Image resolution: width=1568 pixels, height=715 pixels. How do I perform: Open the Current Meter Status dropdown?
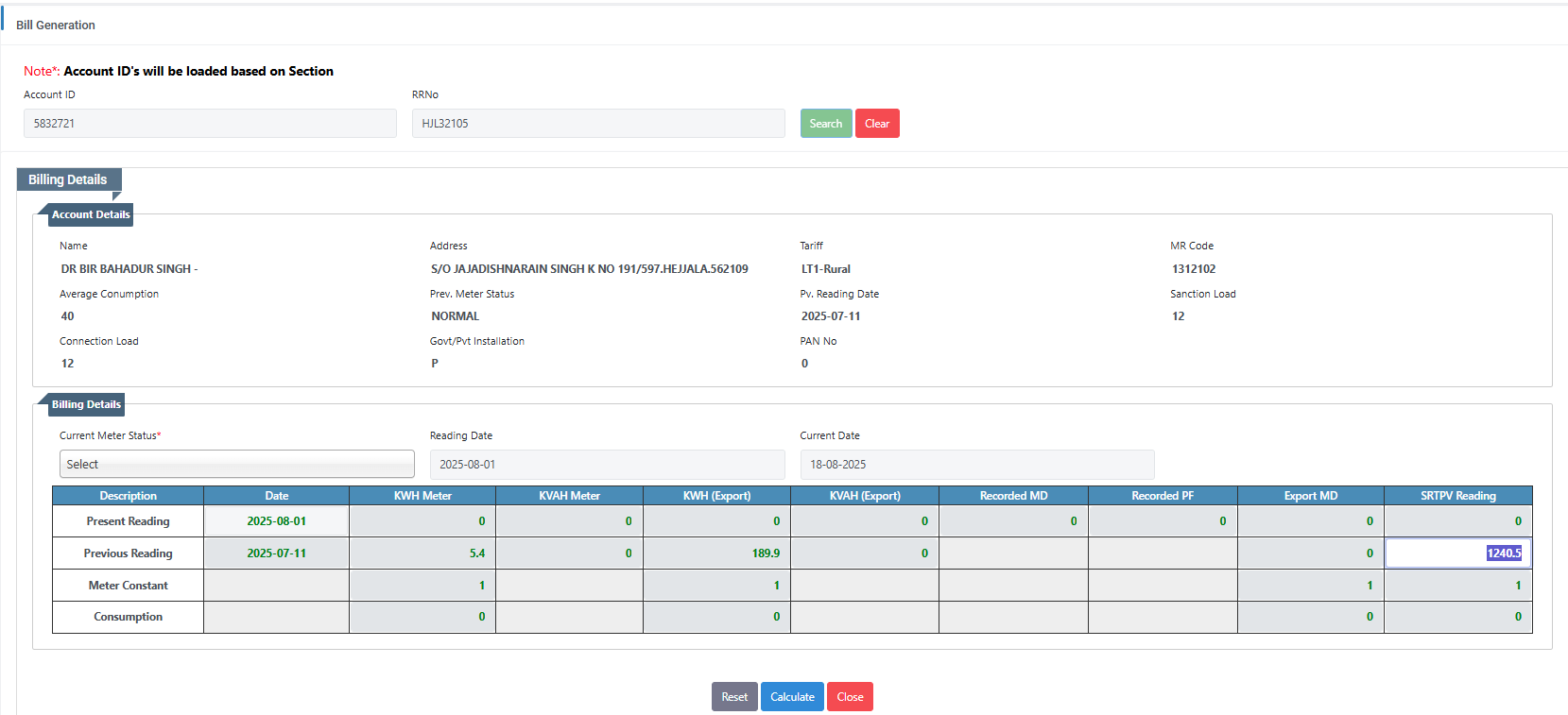236,464
